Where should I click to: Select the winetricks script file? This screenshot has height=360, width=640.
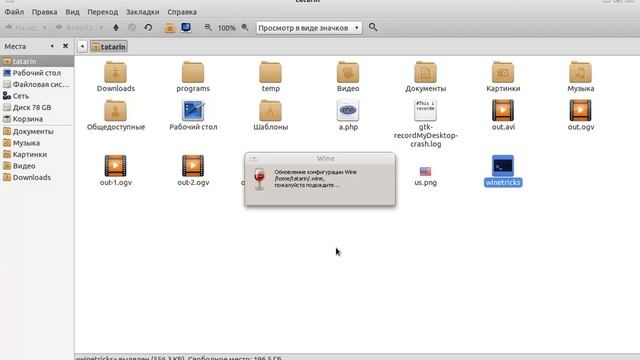[503, 166]
